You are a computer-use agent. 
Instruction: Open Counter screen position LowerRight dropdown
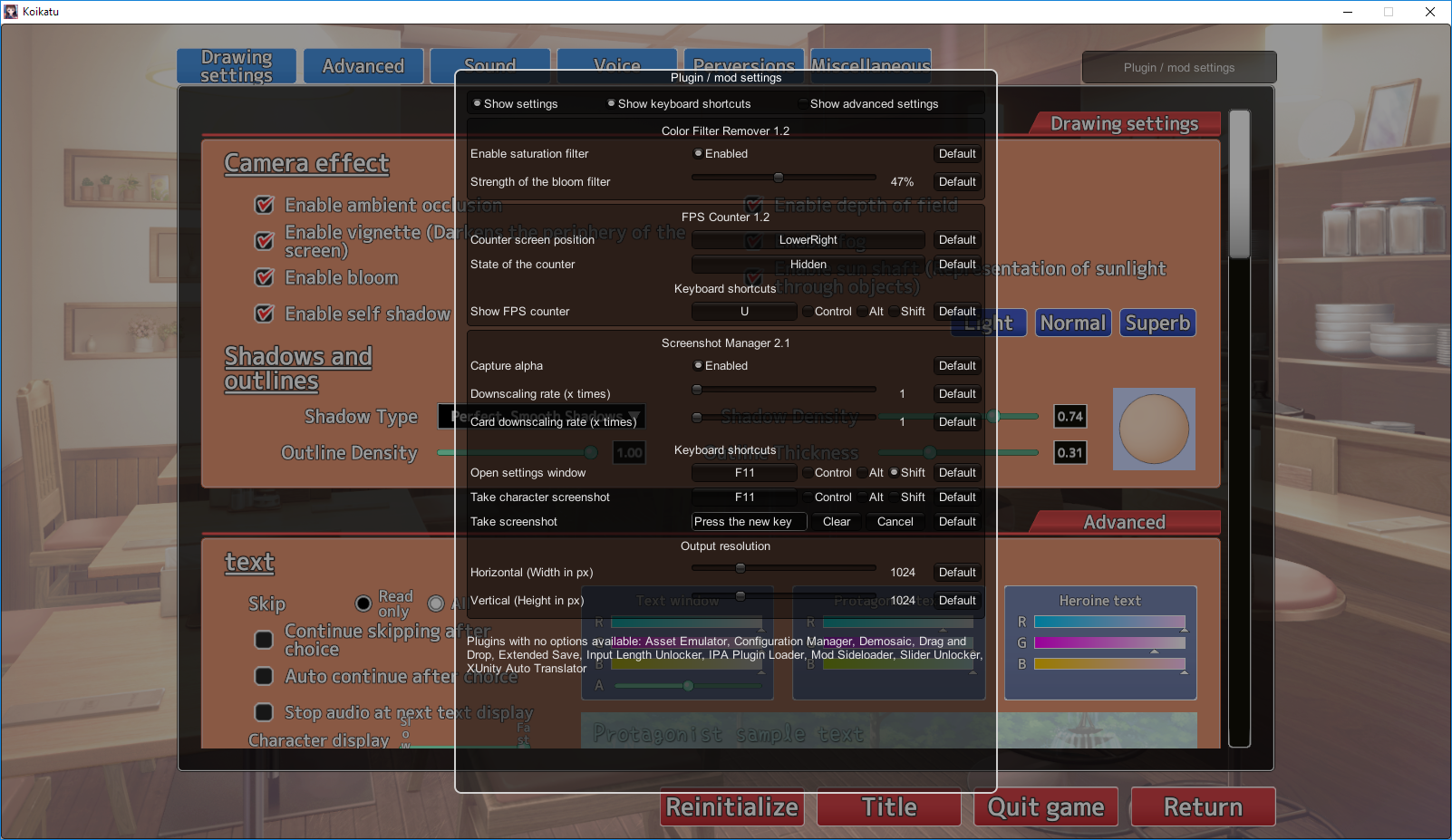[808, 240]
